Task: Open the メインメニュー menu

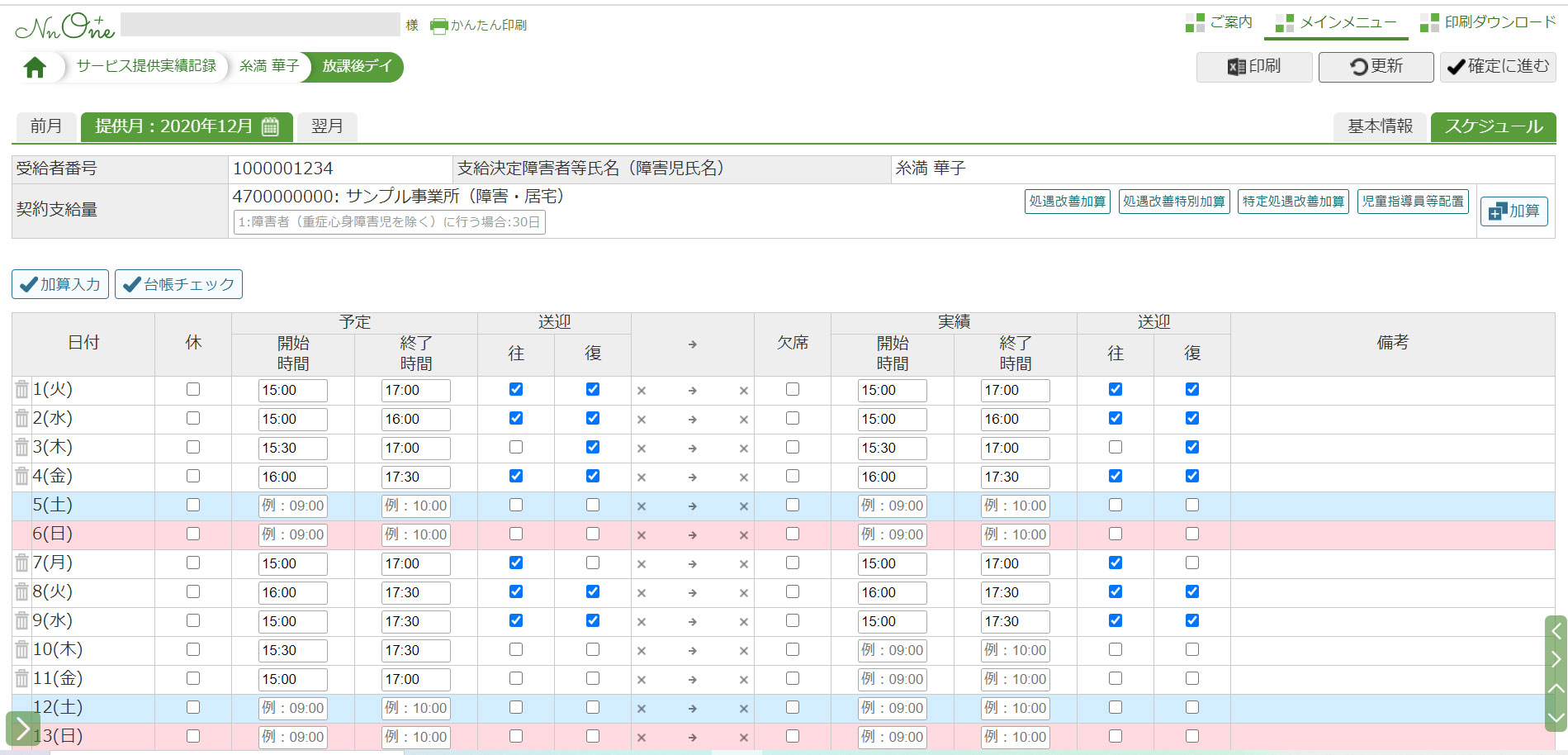Action: tap(1336, 22)
